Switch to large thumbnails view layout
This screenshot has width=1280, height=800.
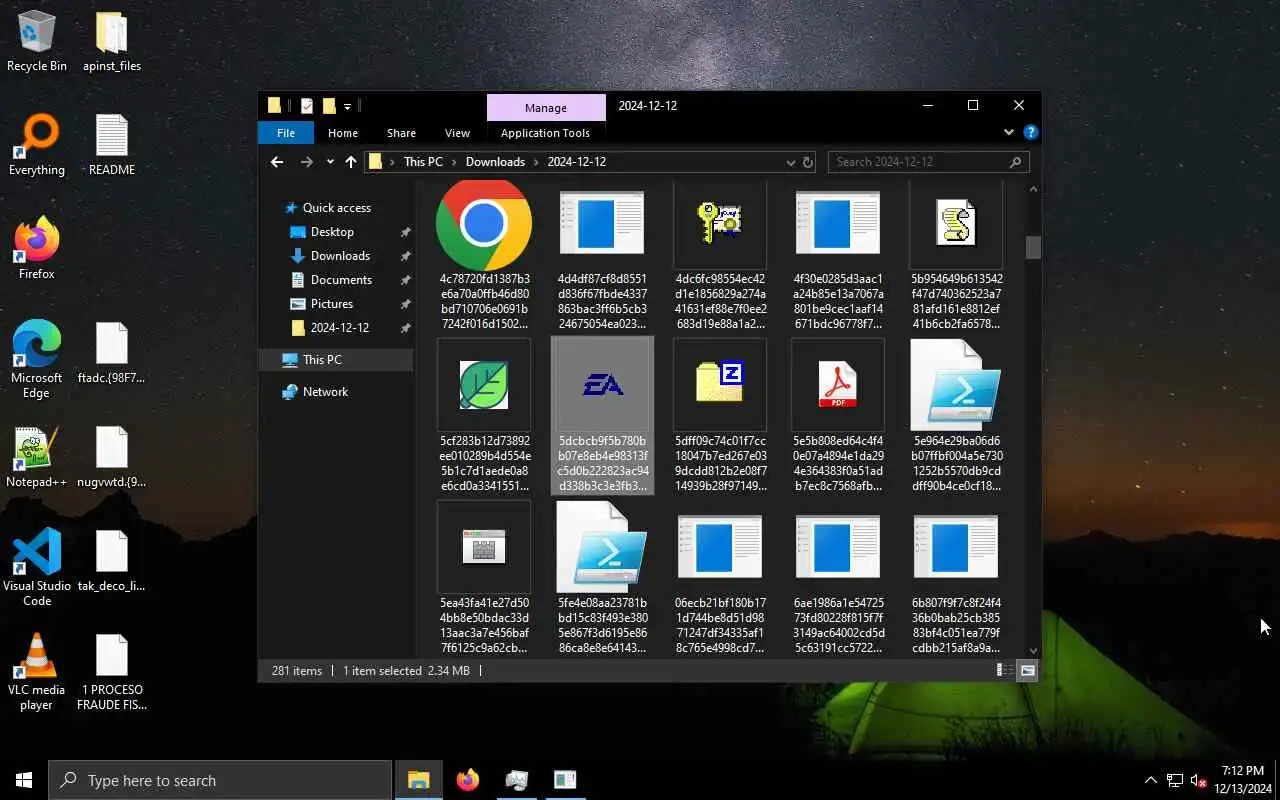point(1027,671)
